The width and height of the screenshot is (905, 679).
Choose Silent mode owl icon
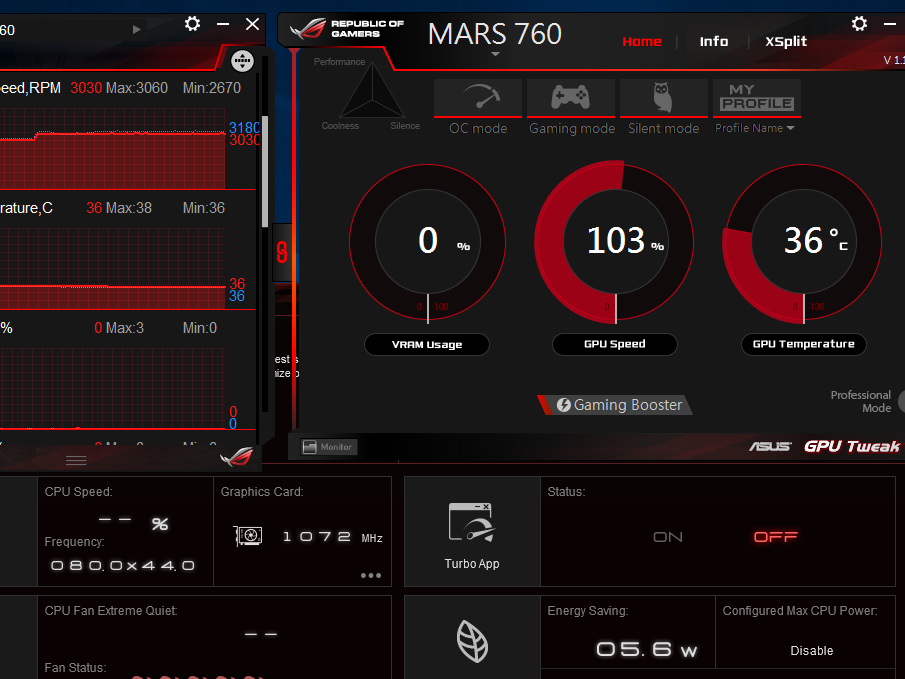[x=664, y=98]
